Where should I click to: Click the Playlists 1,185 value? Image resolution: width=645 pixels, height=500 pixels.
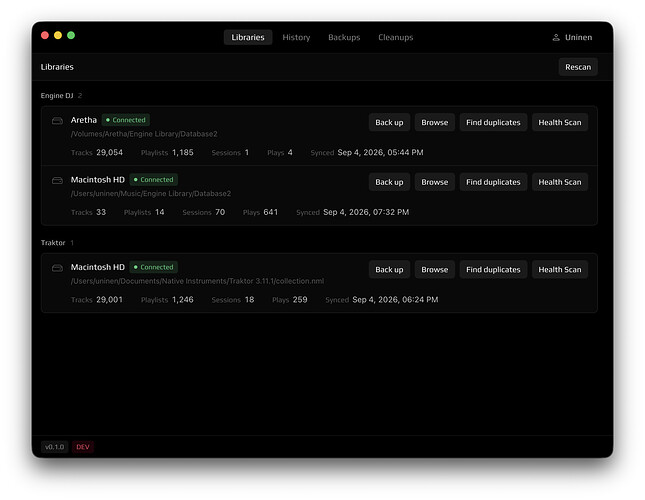[183, 152]
